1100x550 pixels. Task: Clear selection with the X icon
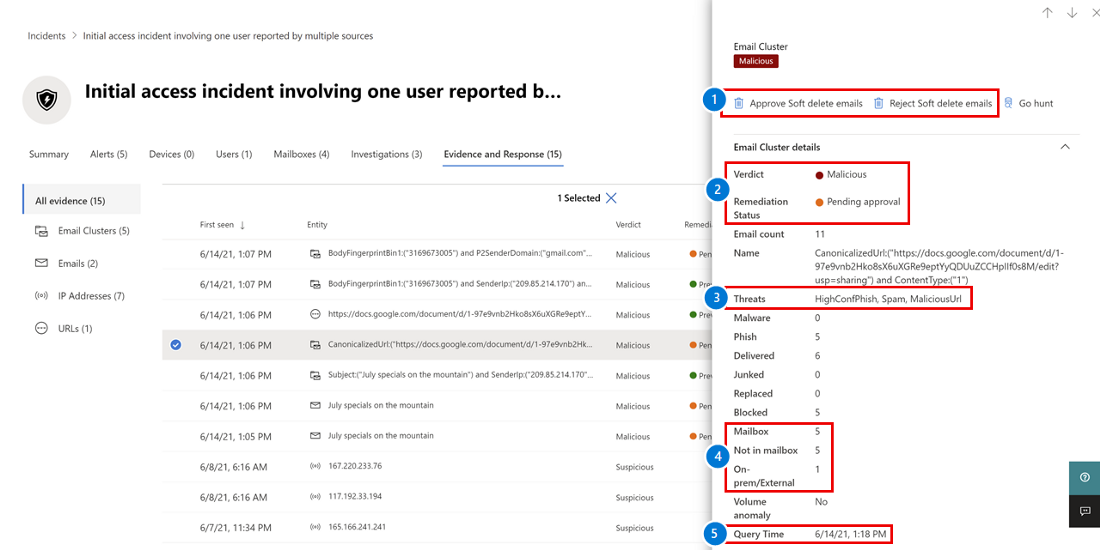611,198
